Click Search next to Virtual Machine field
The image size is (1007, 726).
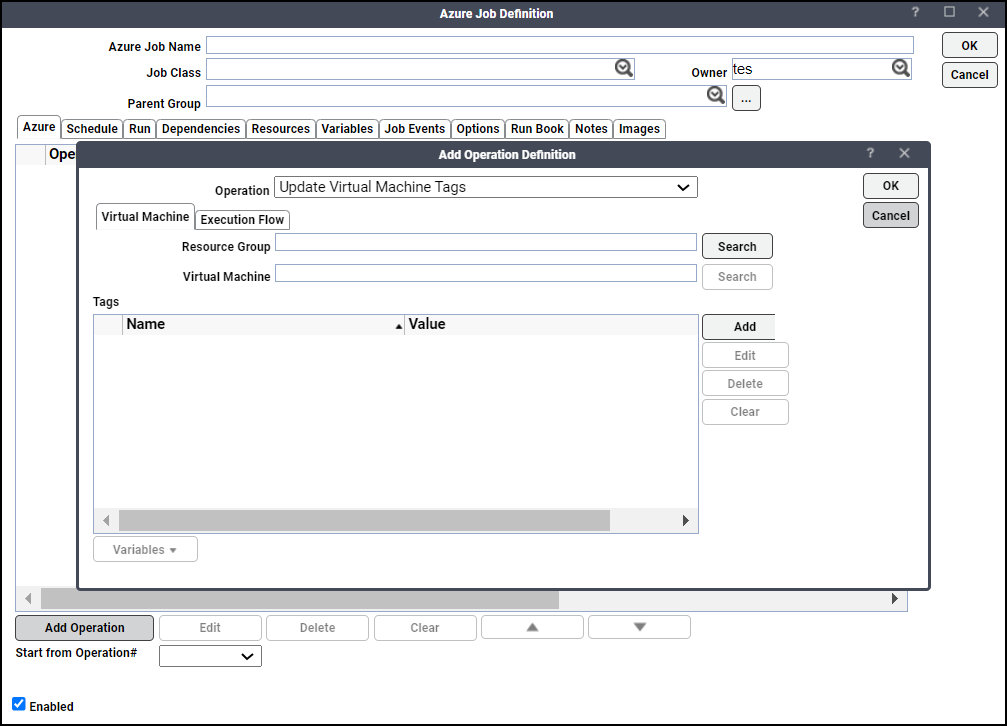[x=737, y=277]
